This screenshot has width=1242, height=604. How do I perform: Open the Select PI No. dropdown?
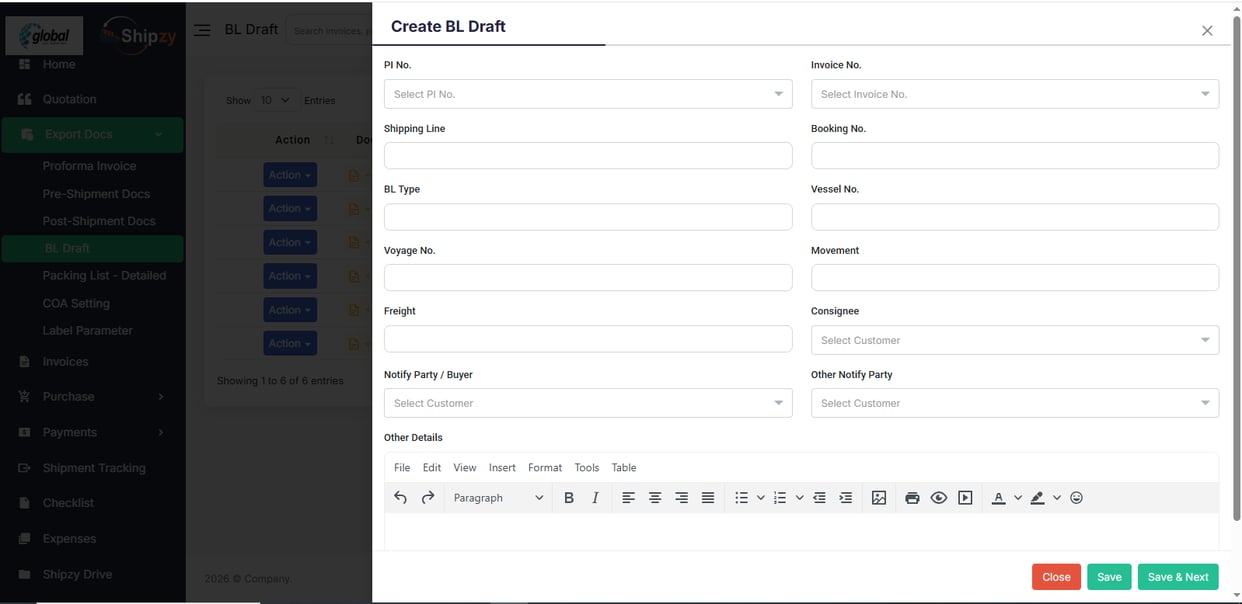coord(588,93)
